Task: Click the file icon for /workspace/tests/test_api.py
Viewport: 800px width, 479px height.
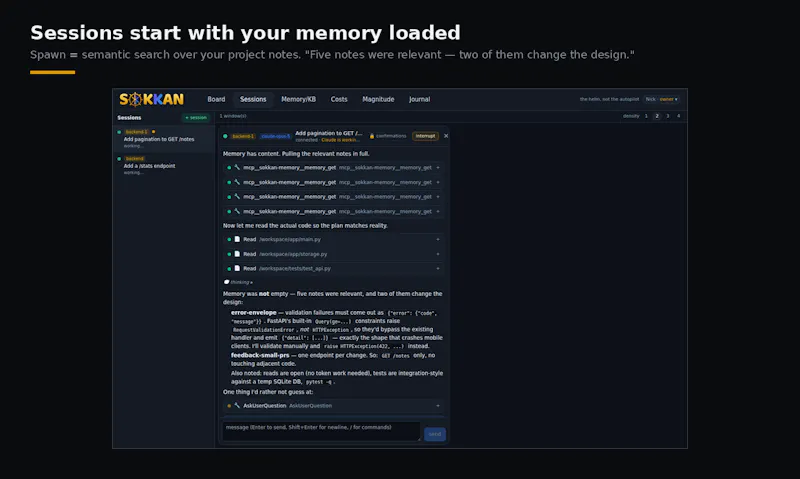Action: click(237, 268)
